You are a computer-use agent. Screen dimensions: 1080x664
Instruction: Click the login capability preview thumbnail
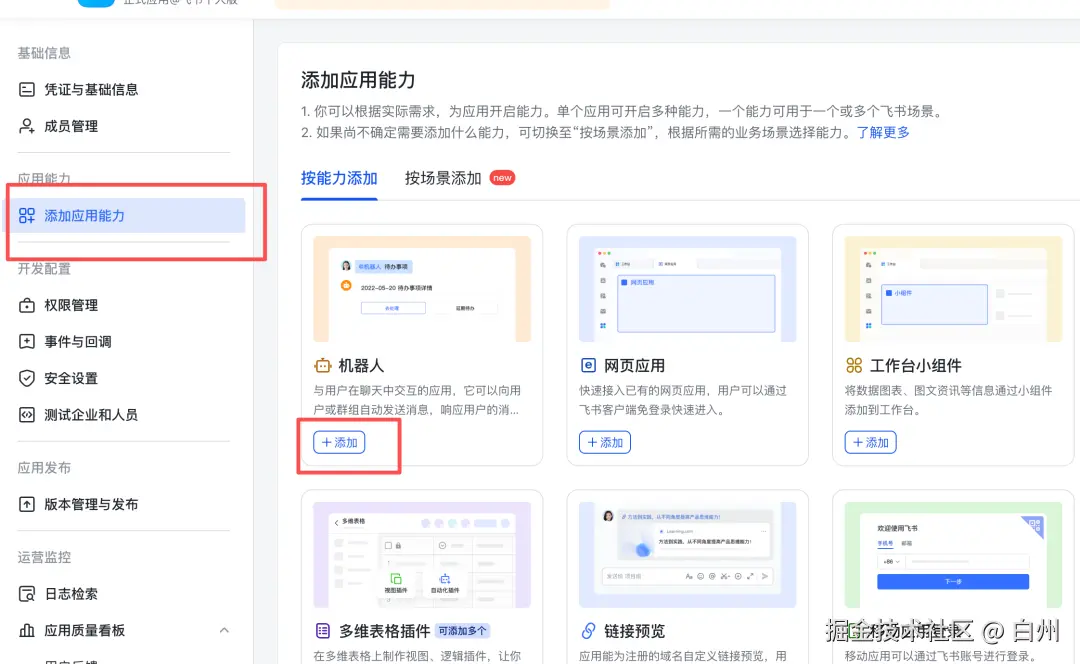pyautogui.click(x=954, y=555)
